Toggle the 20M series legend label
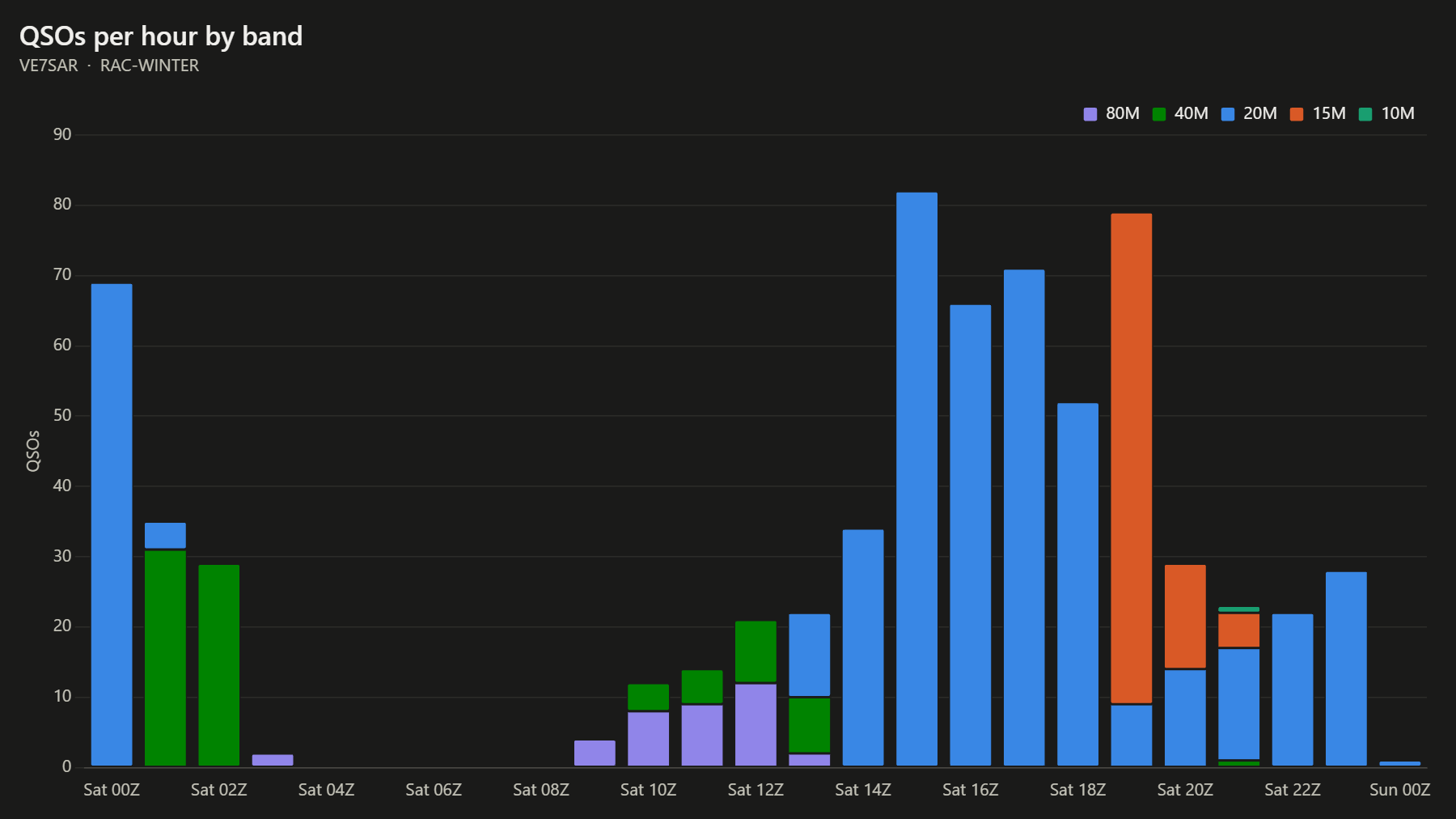 [x=1259, y=113]
